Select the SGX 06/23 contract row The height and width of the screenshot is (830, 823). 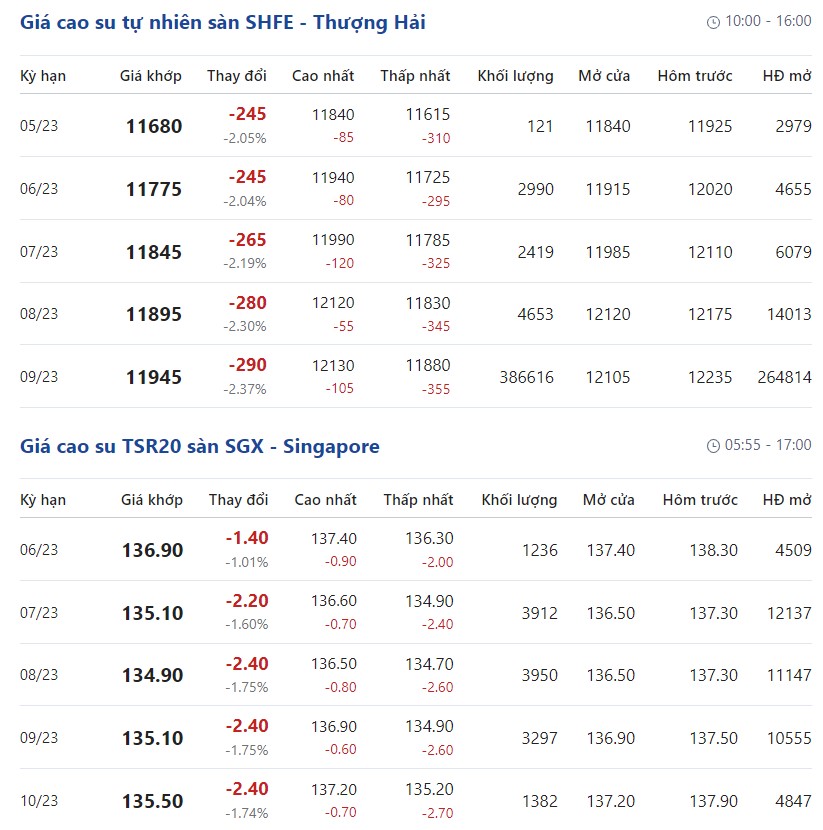[x=415, y=549]
